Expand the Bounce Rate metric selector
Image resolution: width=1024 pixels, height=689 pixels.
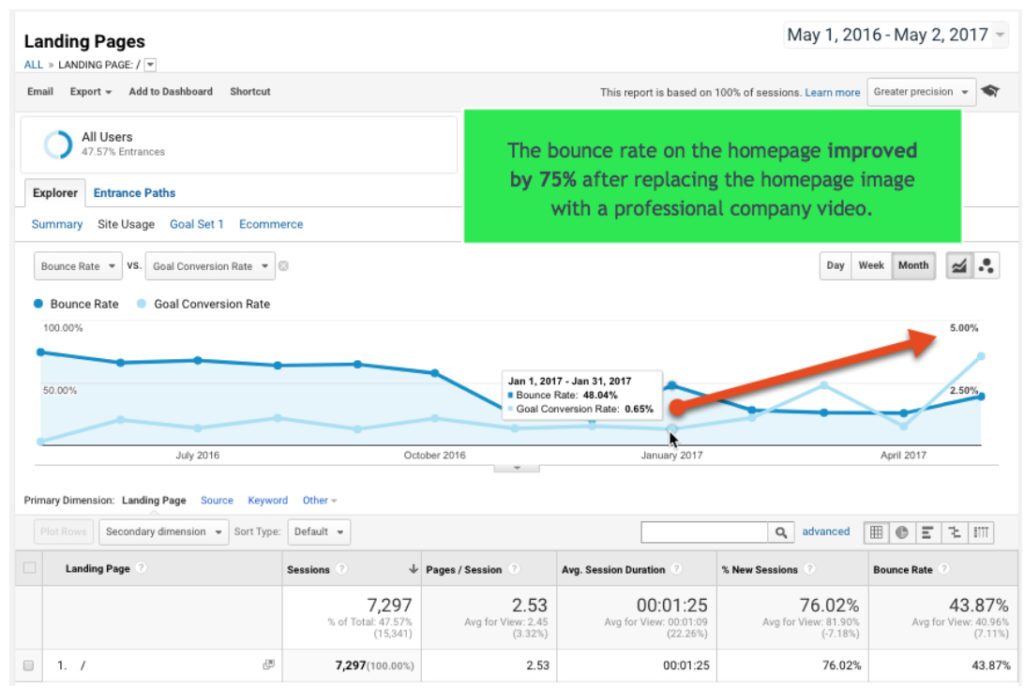point(77,265)
